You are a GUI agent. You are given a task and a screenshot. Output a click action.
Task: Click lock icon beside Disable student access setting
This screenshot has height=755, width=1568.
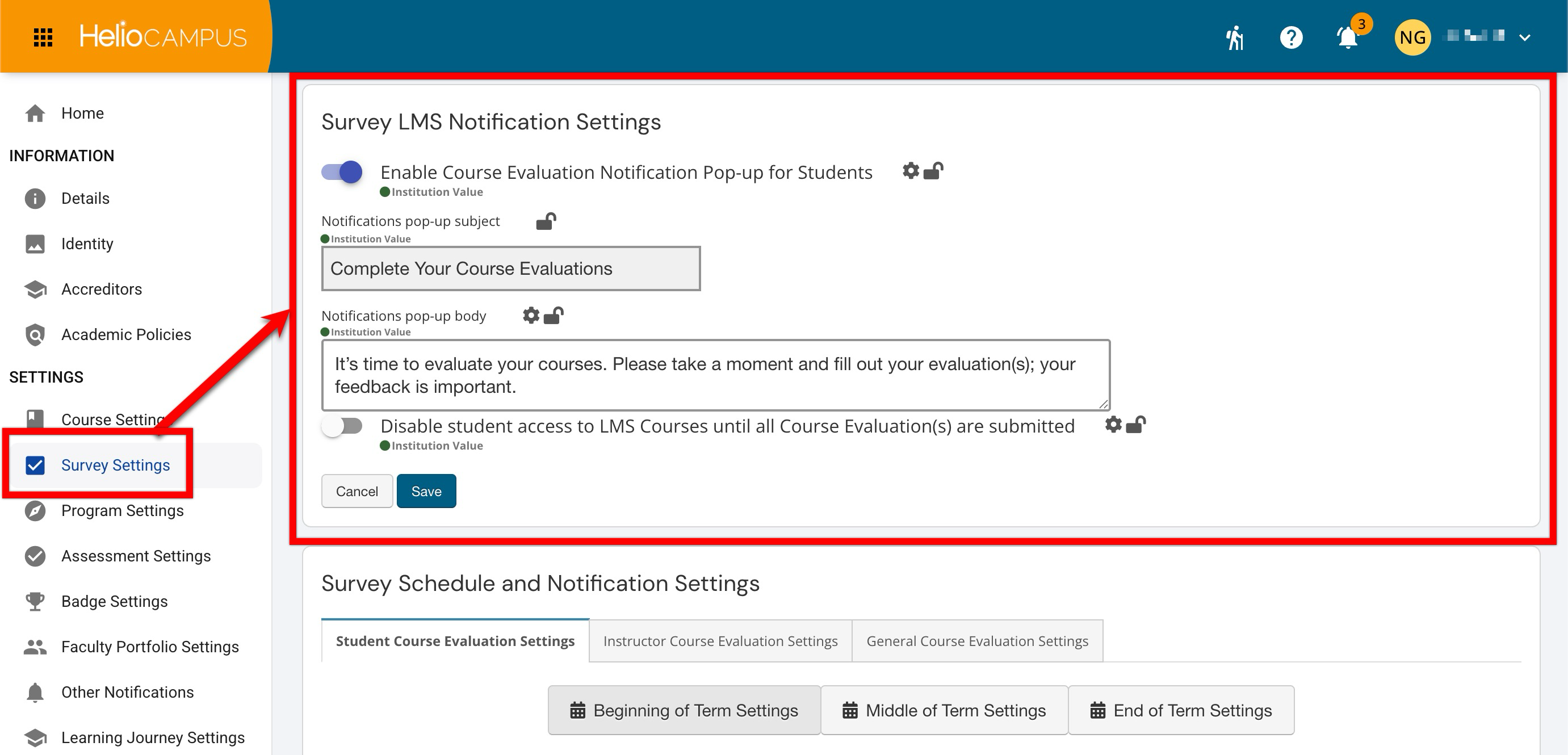point(1136,424)
